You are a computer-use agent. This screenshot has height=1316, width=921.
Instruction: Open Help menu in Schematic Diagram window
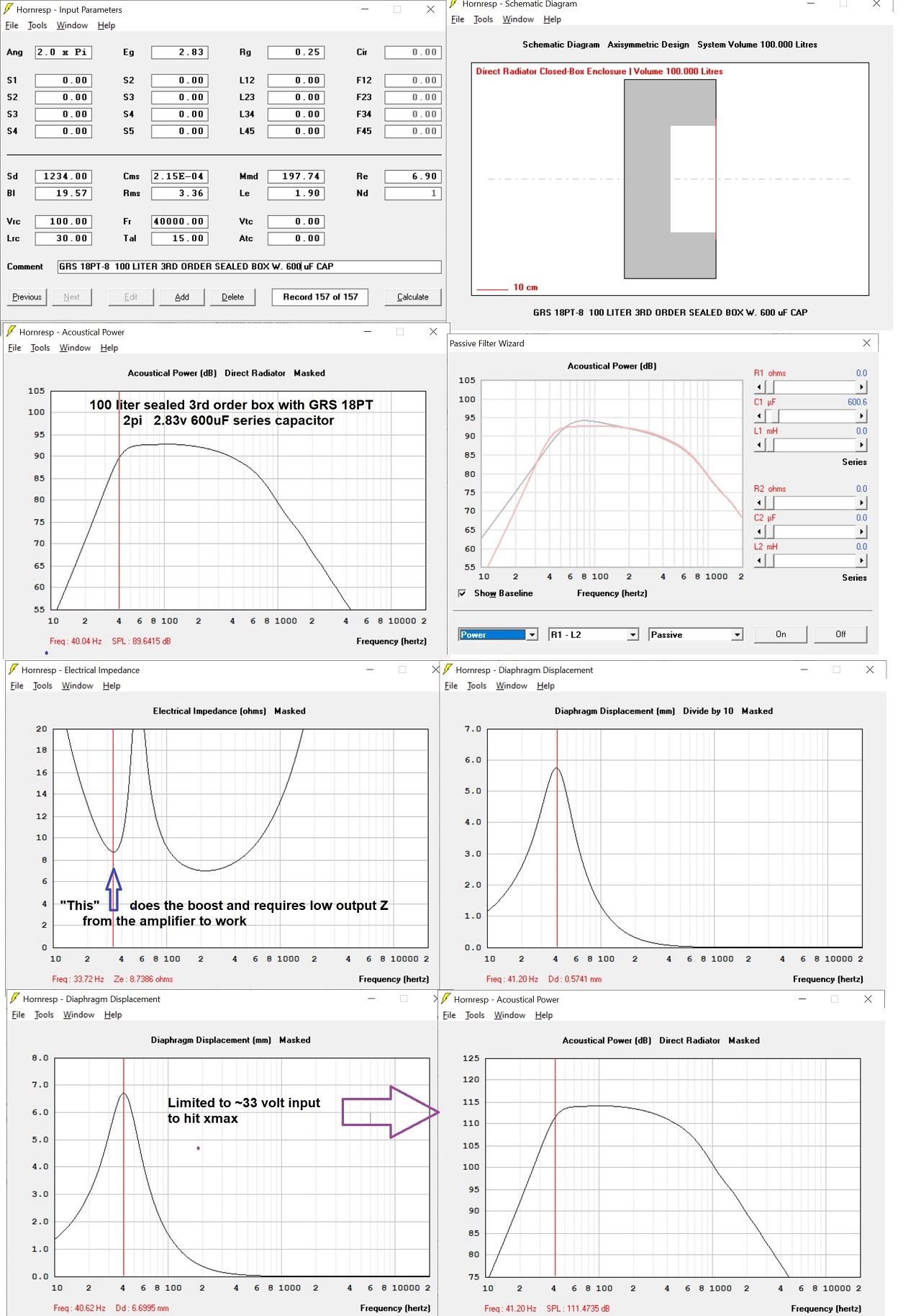(552, 19)
